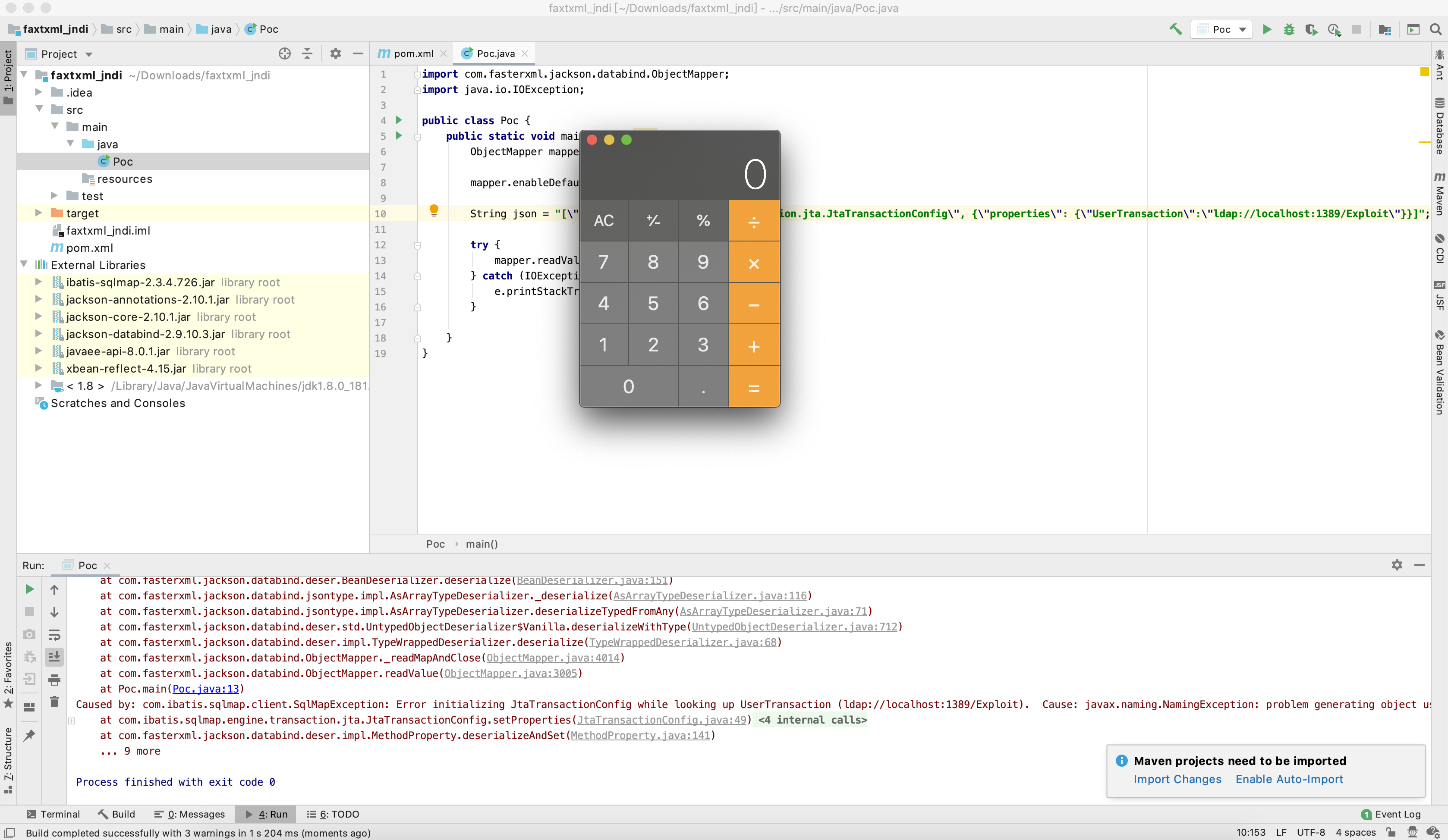Click Locate current file crosshair icon
This screenshot has height=840, width=1448.
[x=284, y=53]
